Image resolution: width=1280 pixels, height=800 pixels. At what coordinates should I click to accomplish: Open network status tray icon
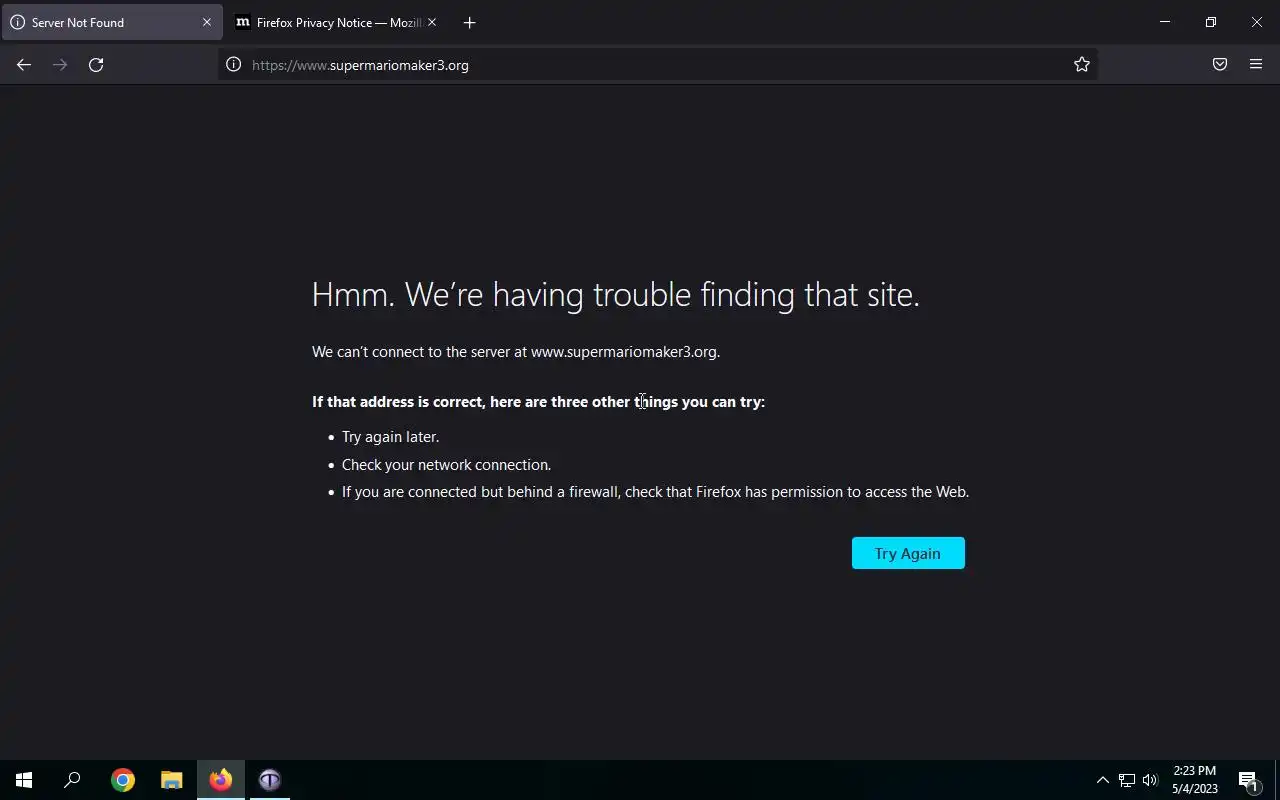coord(1127,780)
